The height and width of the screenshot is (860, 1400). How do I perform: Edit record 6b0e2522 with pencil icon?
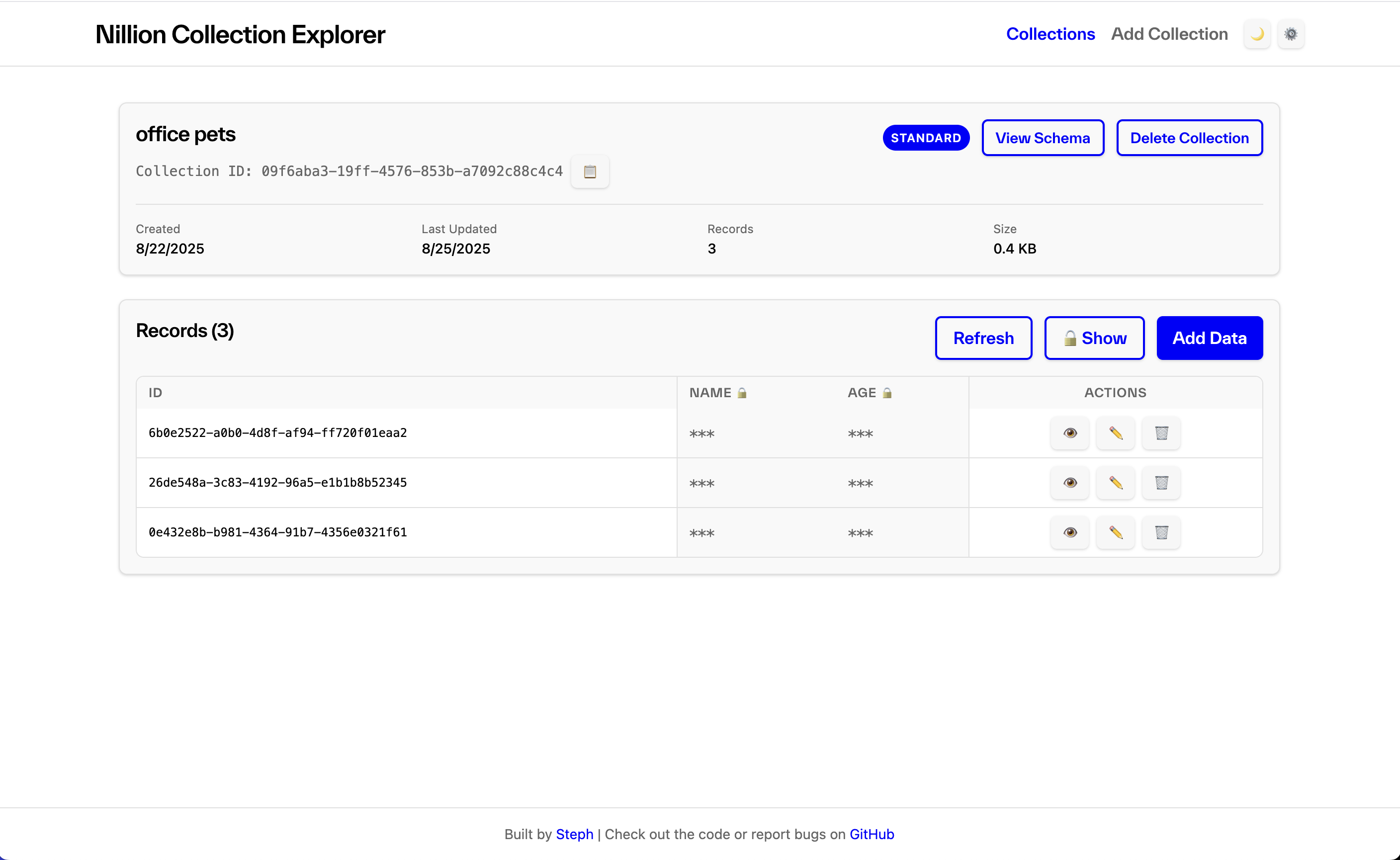(1115, 433)
